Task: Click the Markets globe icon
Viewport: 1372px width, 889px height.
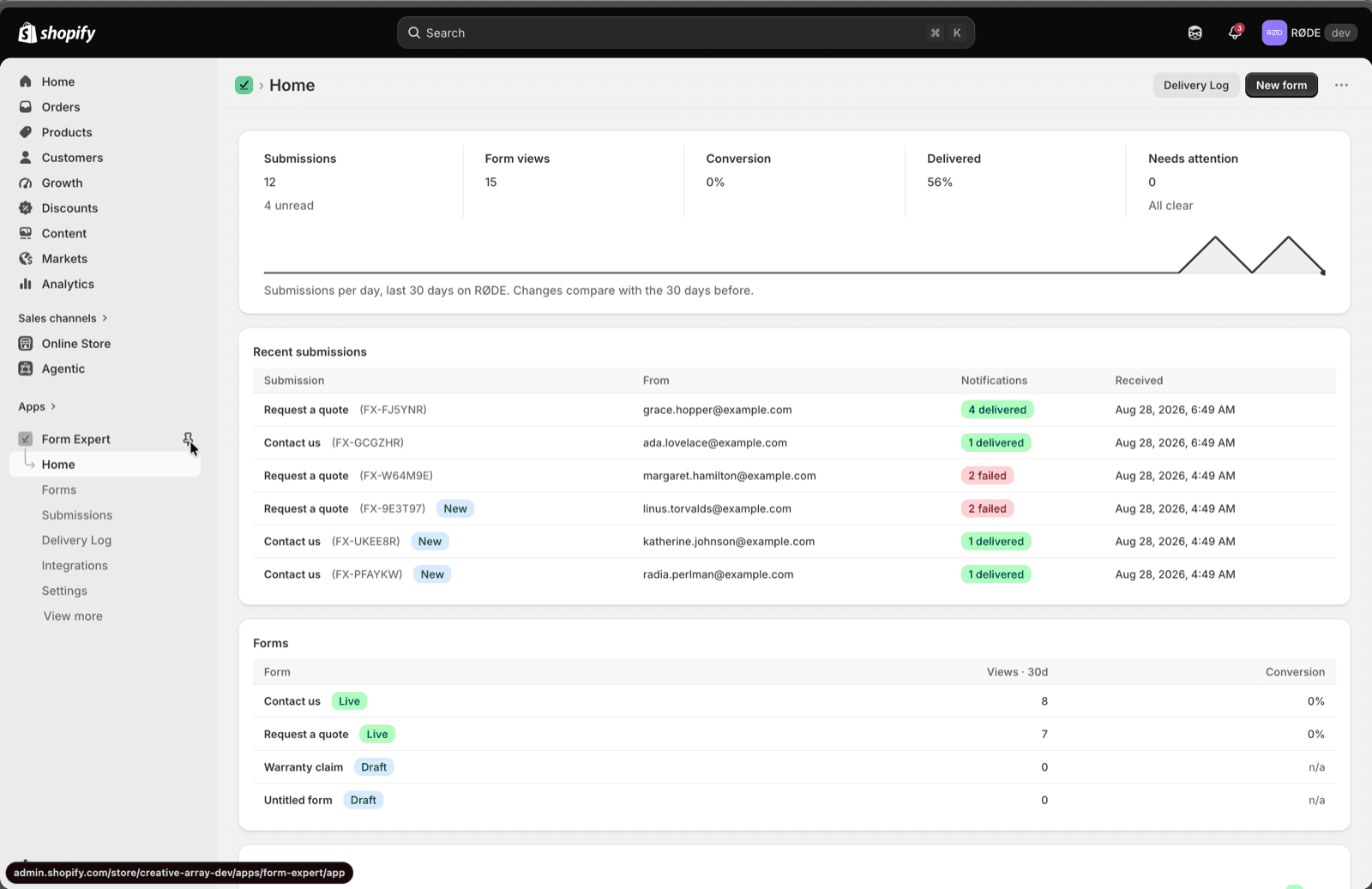Action: click(x=26, y=259)
